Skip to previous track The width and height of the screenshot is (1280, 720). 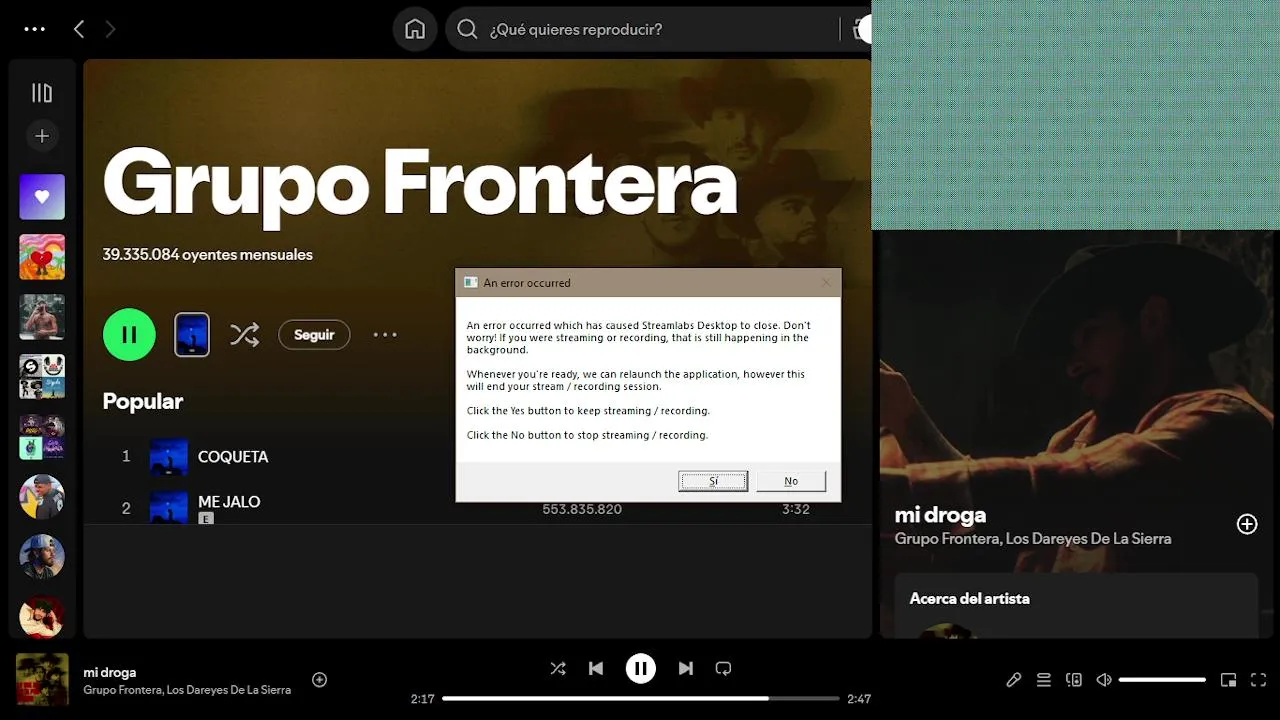tap(596, 668)
